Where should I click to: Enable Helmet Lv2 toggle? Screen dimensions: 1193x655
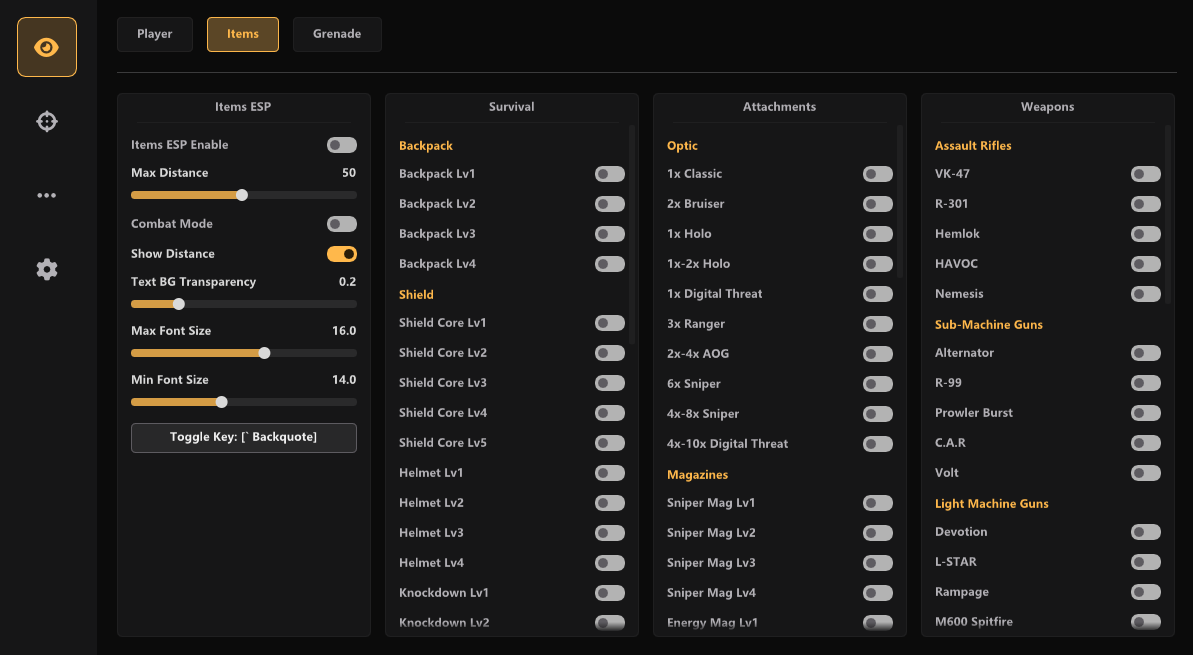609,503
